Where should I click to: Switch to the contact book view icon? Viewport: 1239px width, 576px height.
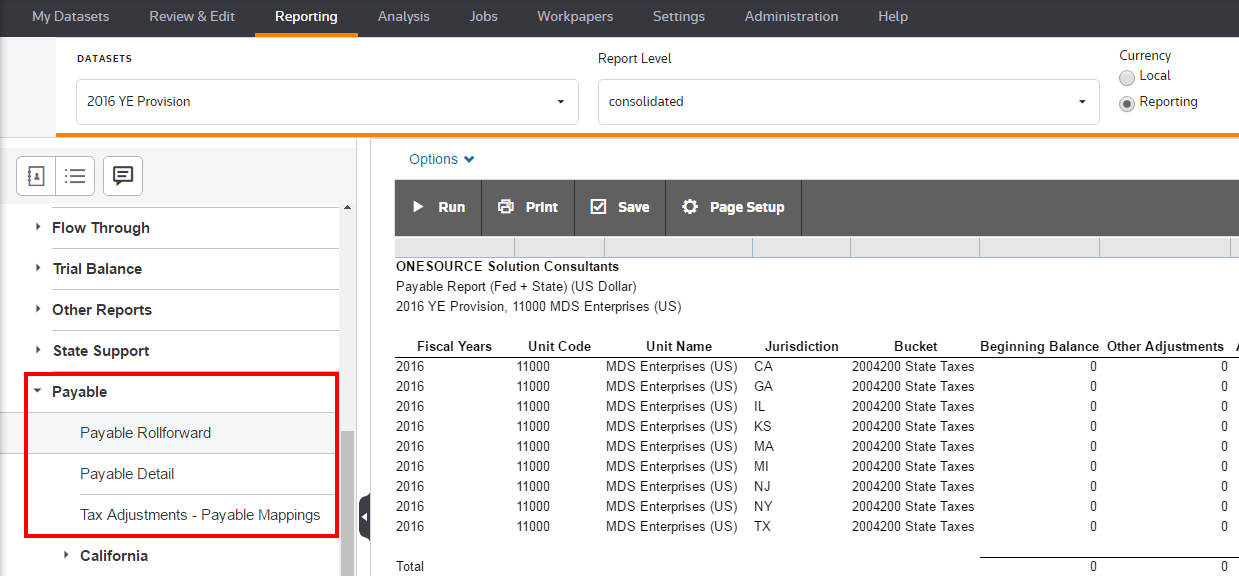(36, 176)
